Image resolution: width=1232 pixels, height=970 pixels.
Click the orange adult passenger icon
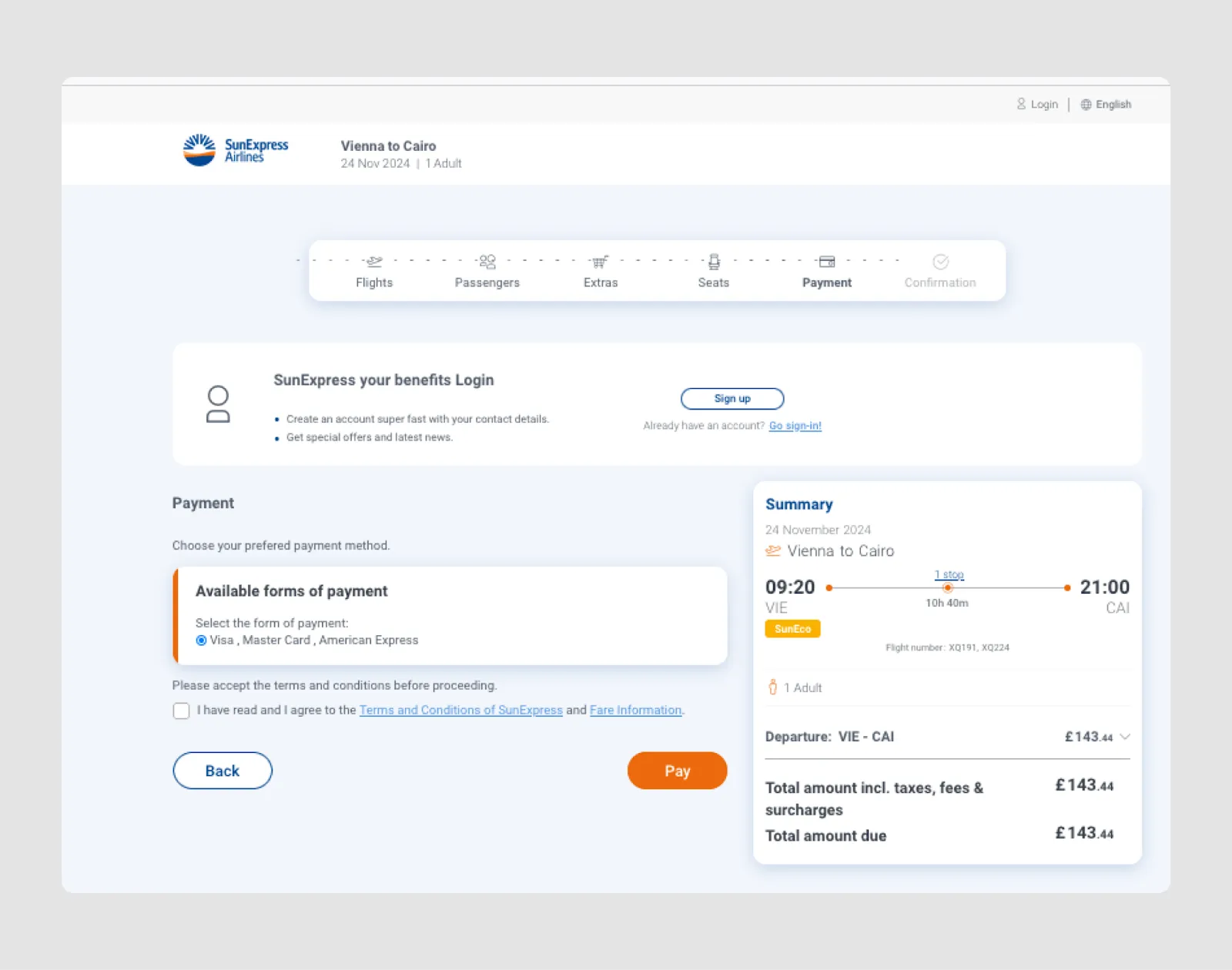(772, 687)
